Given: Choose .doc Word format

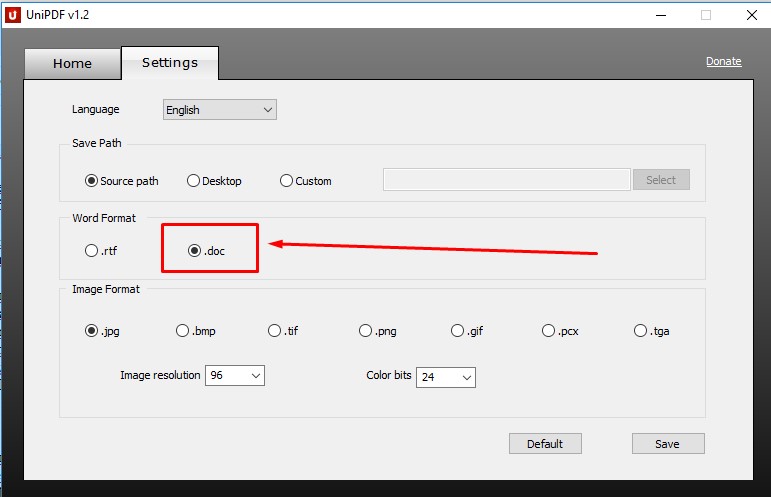Looking at the screenshot, I should [207, 251].
